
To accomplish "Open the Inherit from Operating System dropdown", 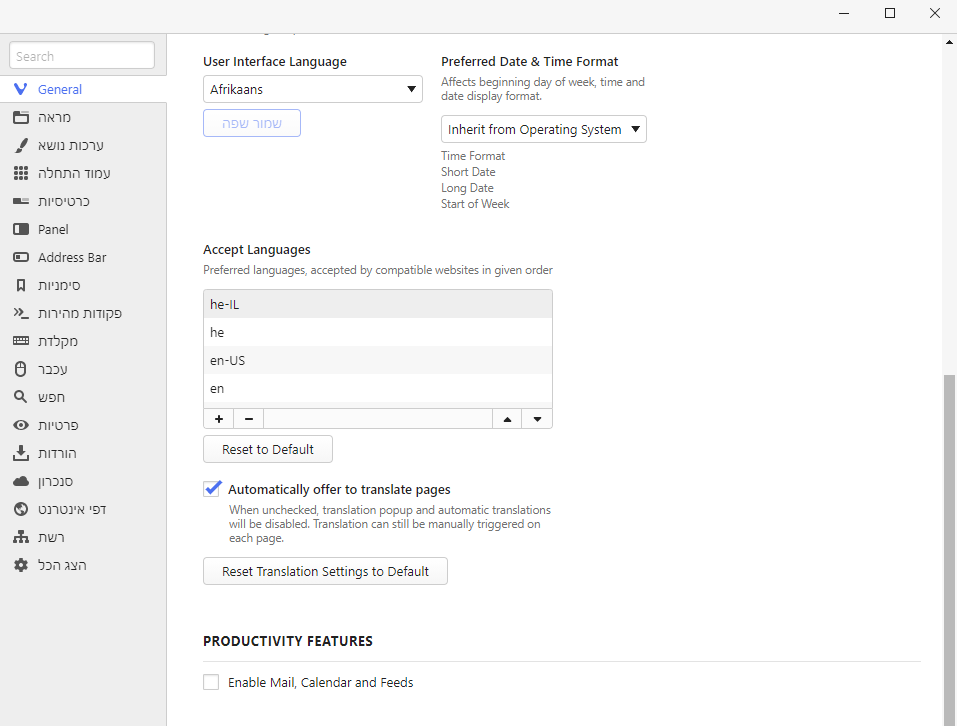I will [543, 129].
